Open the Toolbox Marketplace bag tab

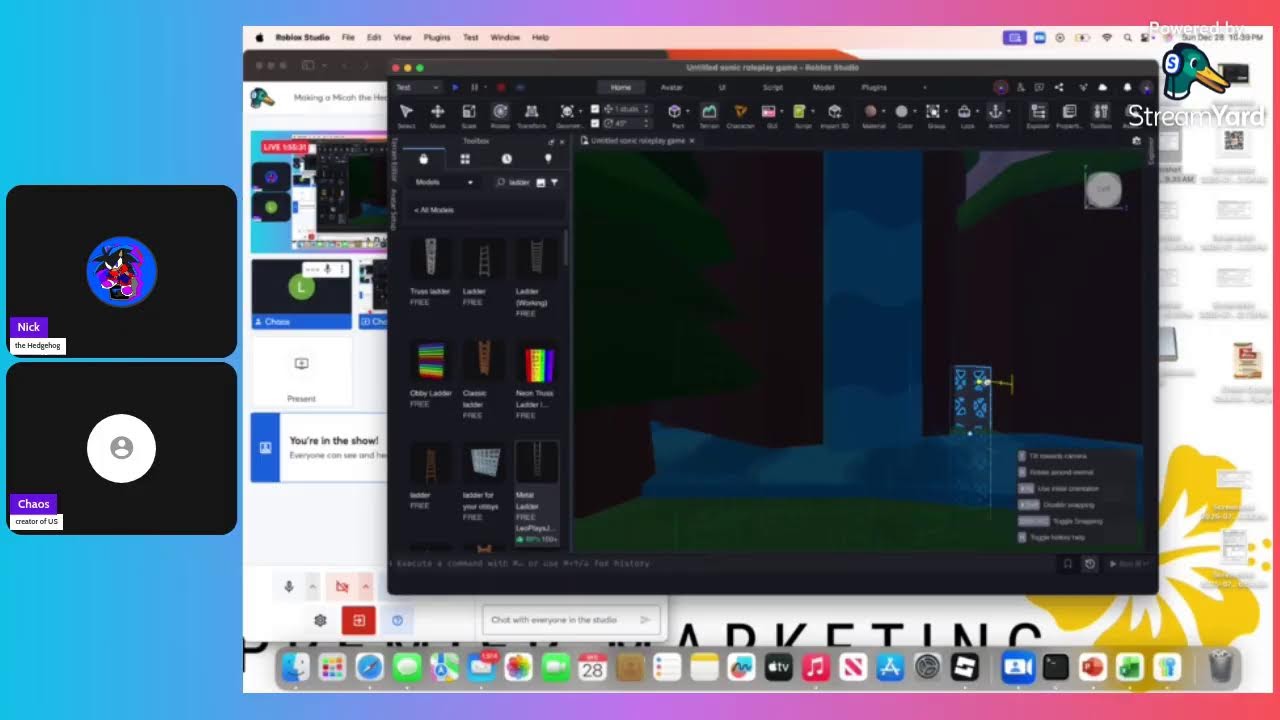(423, 159)
